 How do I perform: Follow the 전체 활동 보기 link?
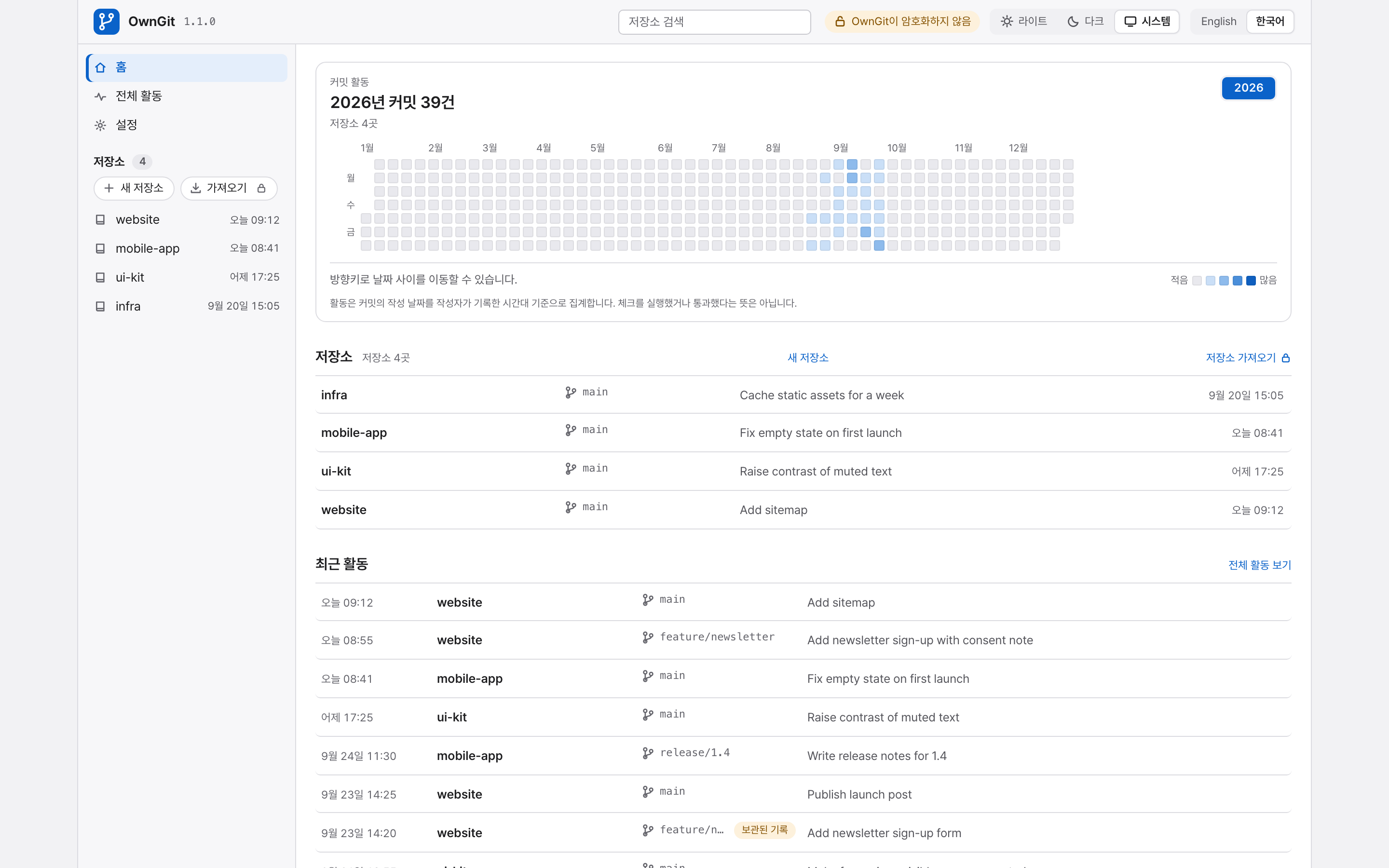click(1259, 565)
